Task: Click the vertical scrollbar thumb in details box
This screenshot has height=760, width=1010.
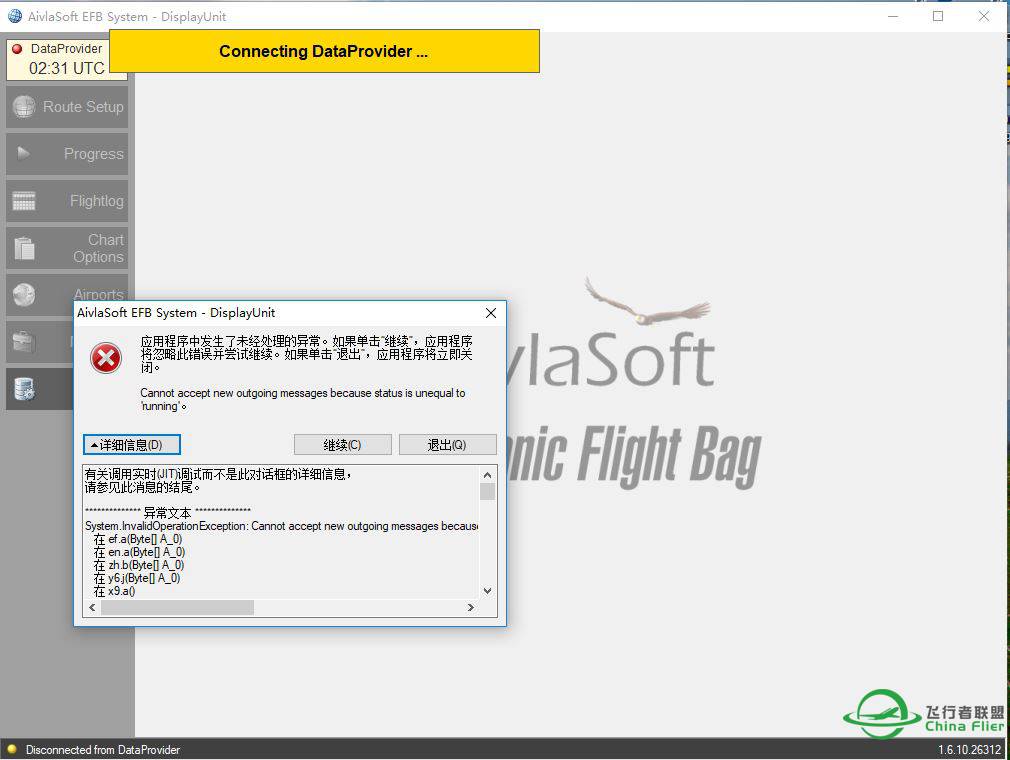Action: click(x=488, y=491)
